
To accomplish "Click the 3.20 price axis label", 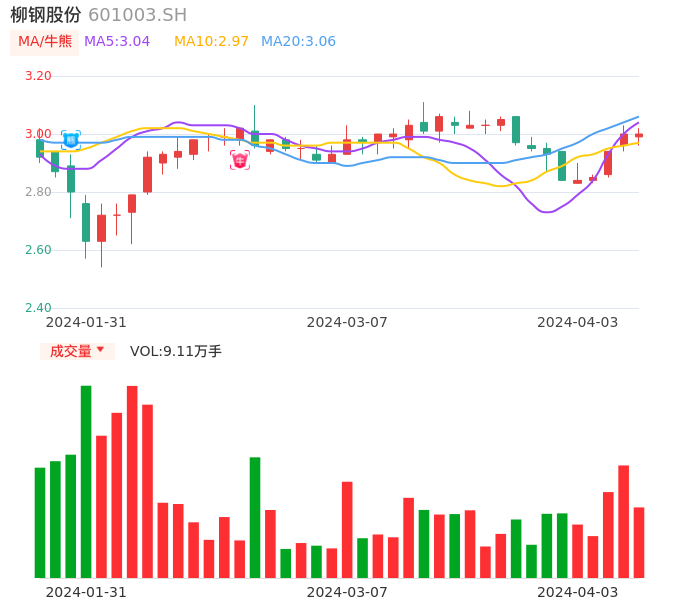I will [38, 76].
